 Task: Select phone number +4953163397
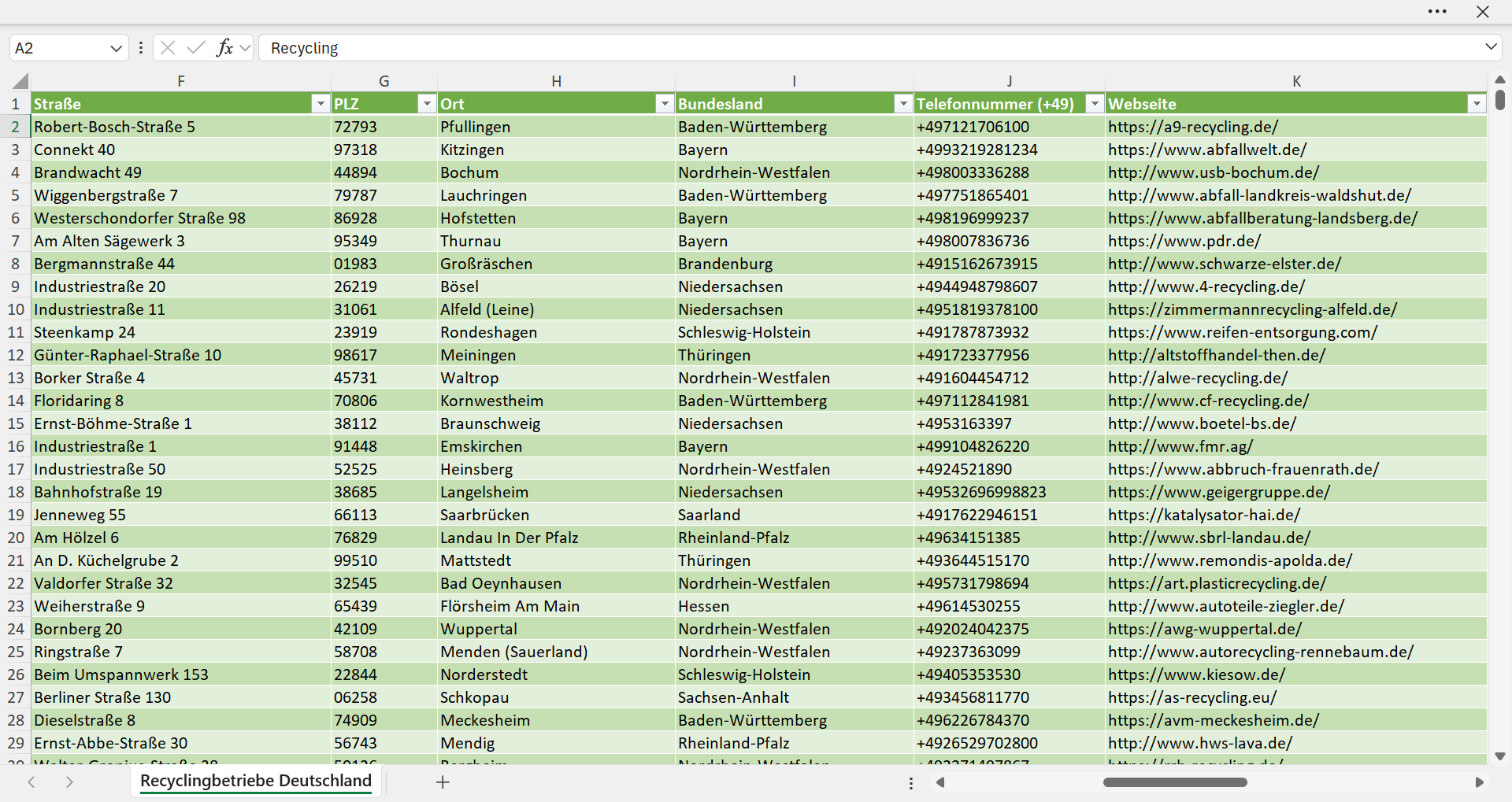(1010, 423)
